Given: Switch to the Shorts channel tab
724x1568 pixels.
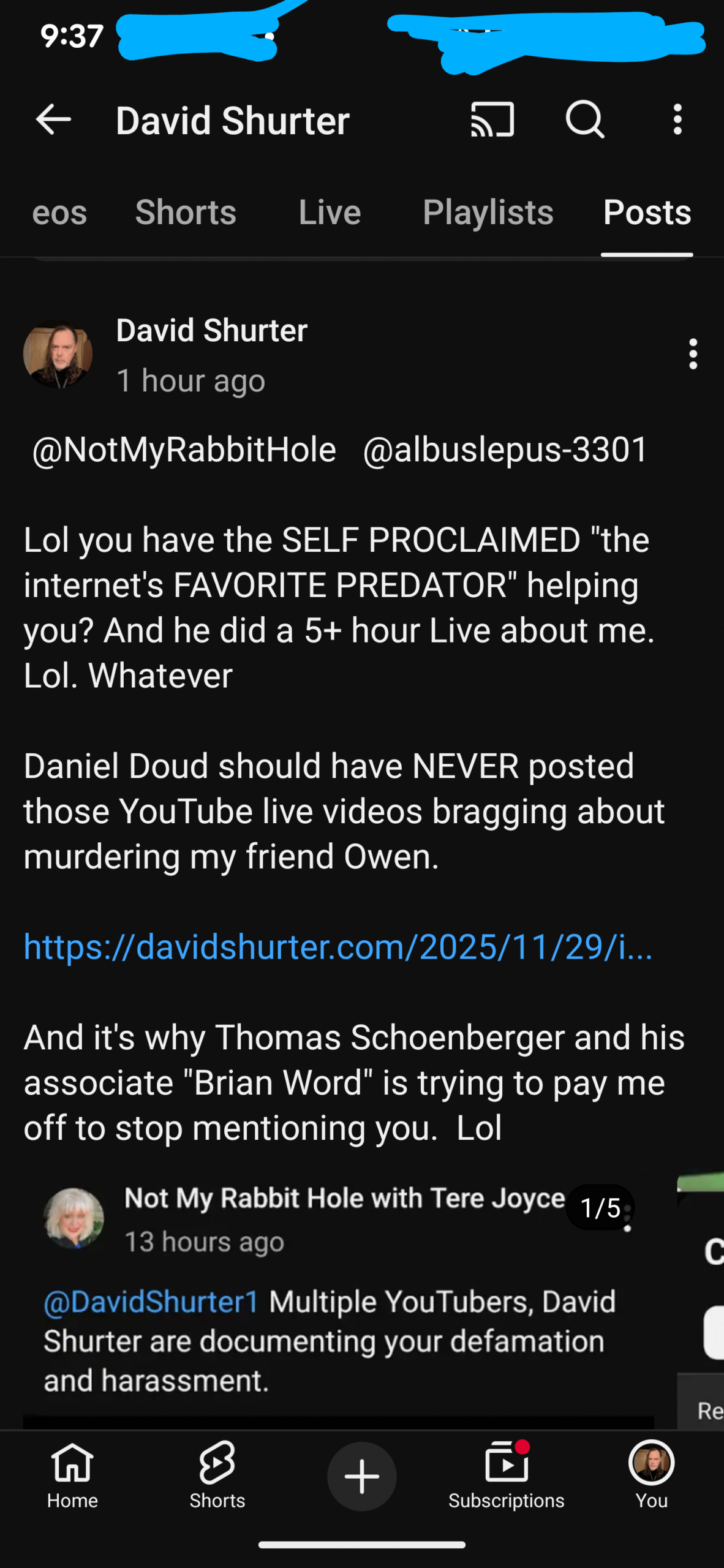Looking at the screenshot, I should [x=186, y=213].
